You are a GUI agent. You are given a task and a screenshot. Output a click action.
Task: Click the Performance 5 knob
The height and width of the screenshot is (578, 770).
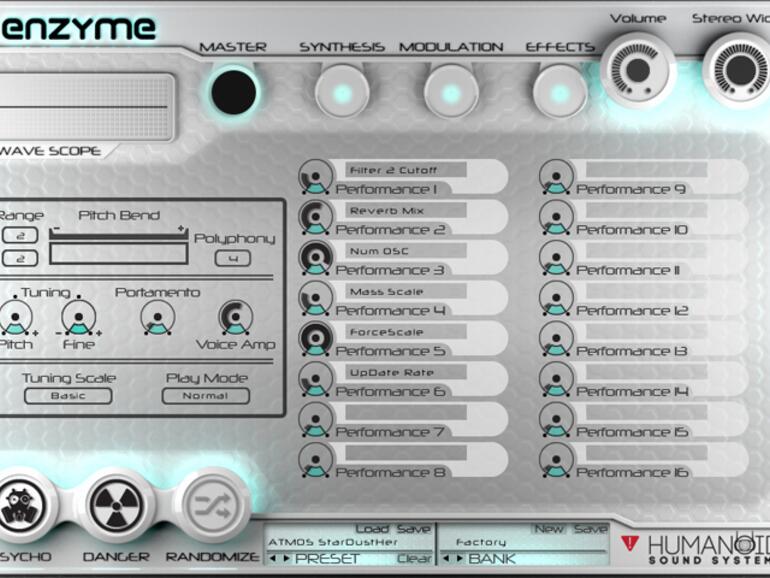pyautogui.click(x=316, y=338)
